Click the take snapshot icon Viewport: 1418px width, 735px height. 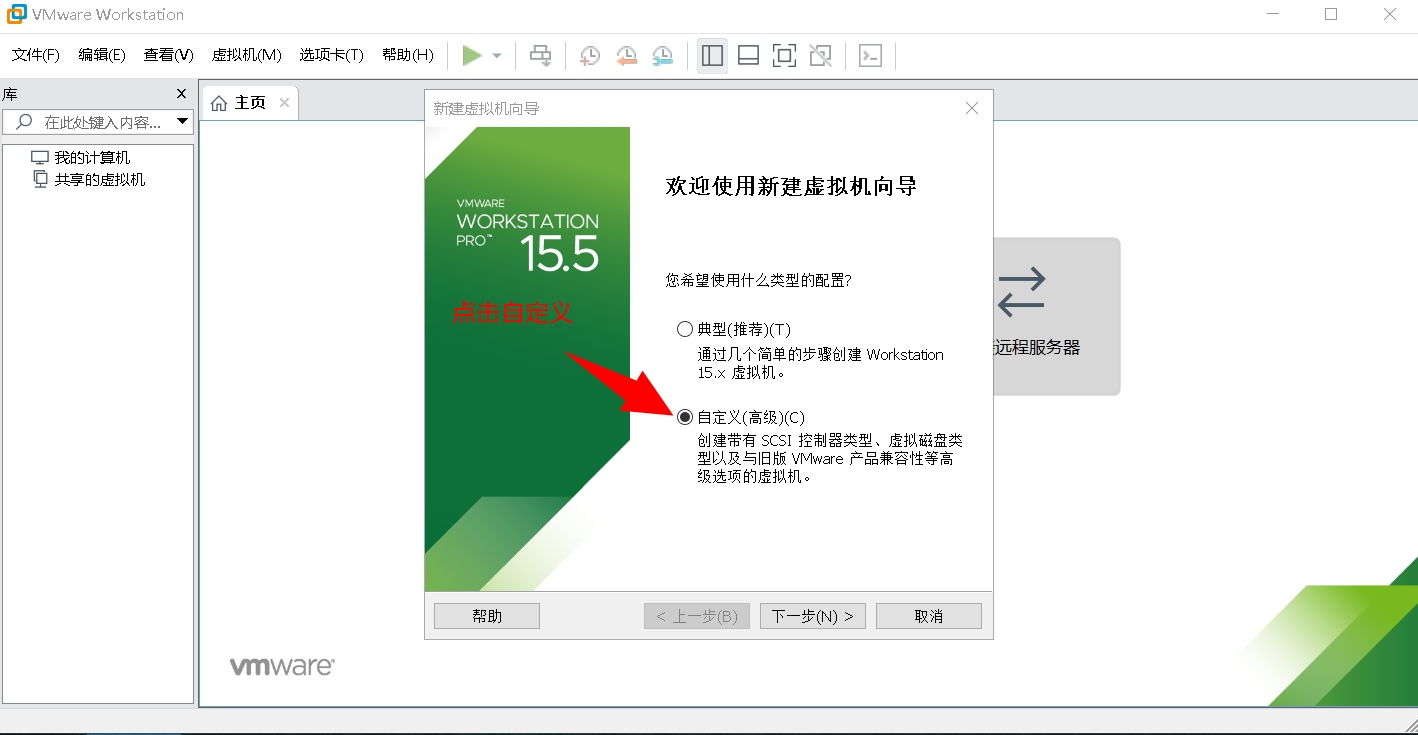pyautogui.click(x=590, y=56)
